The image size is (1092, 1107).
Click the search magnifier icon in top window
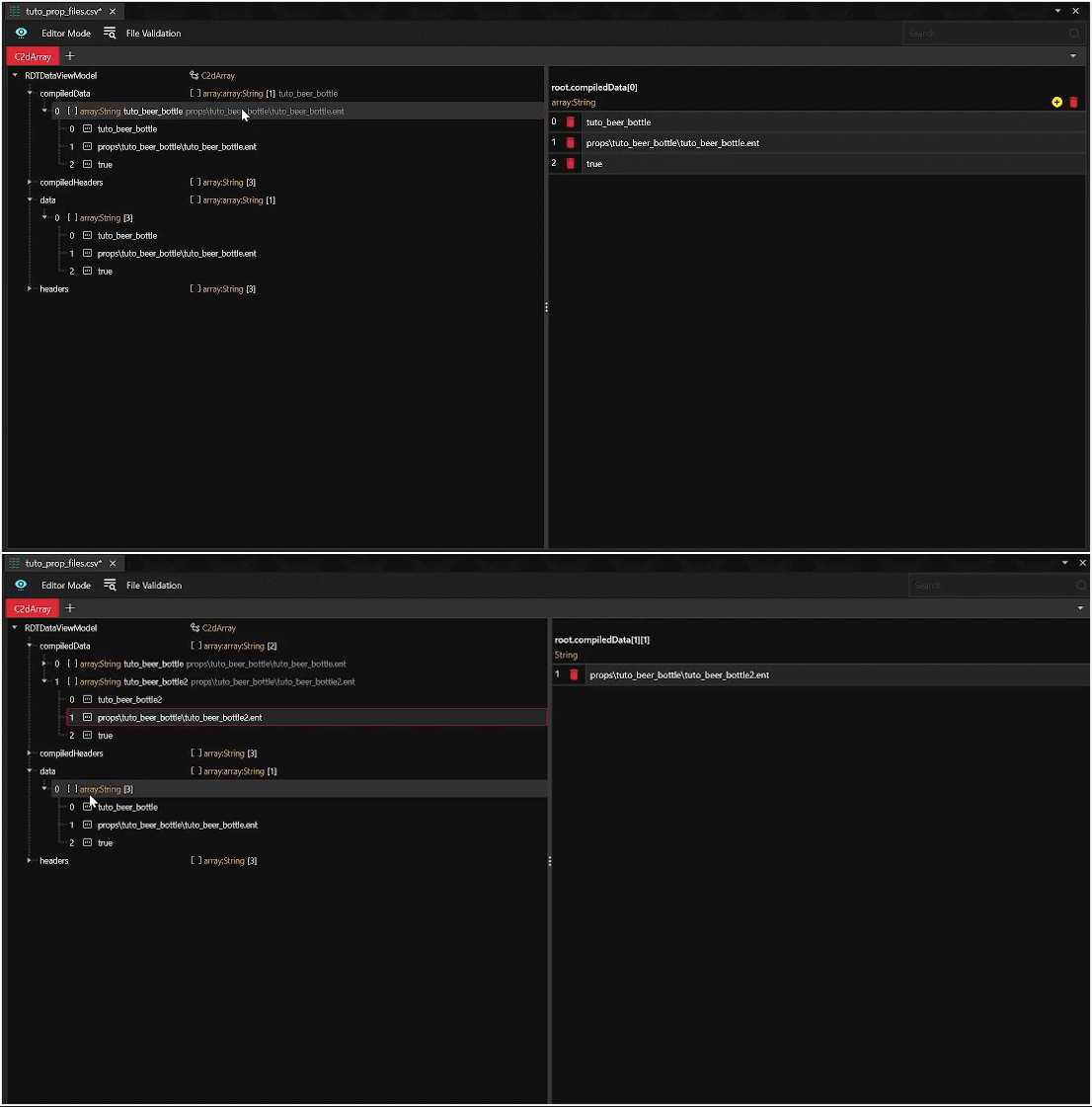pyautogui.click(x=1074, y=34)
